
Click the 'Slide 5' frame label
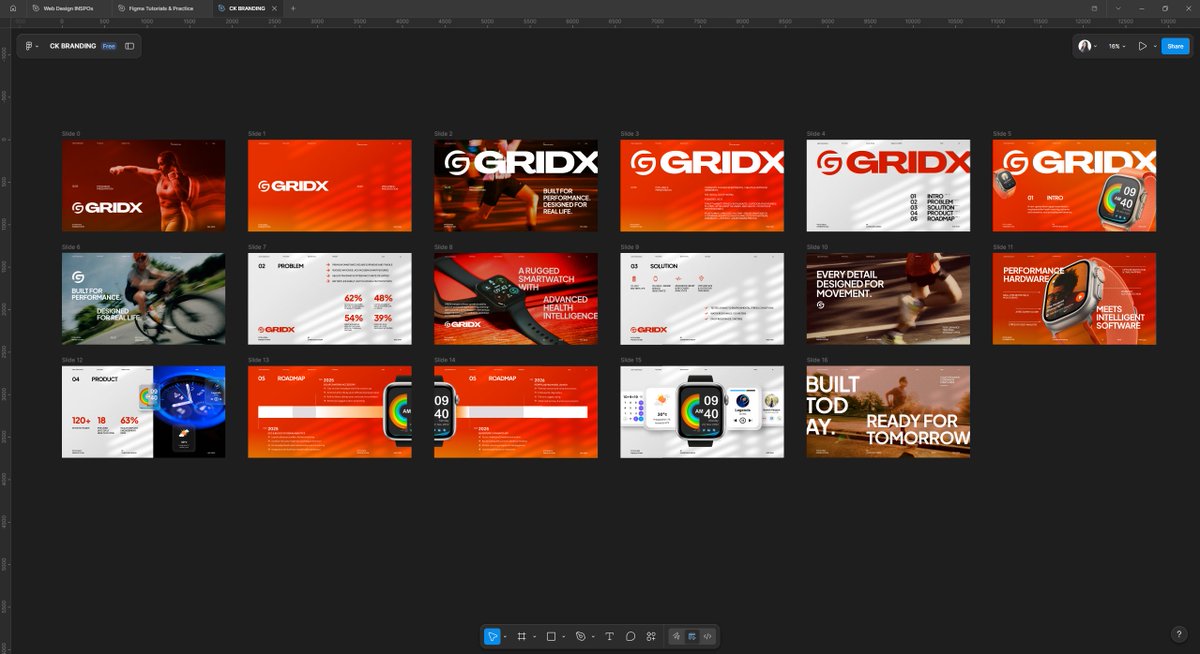click(x=1002, y=133)
